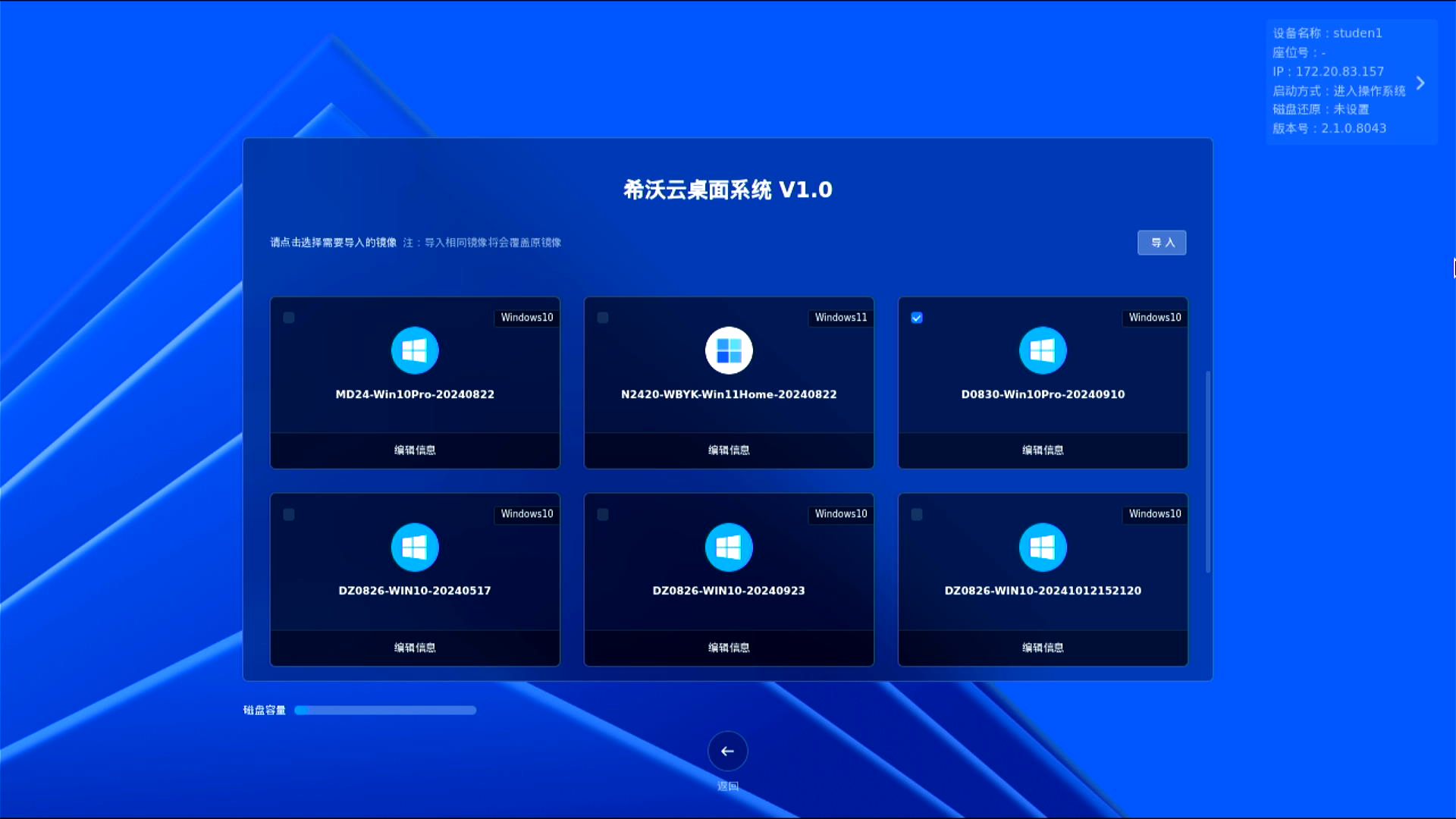Check the box for MD24-Win10Pro-20240822
This screenshot has width=1456, height=819.
(x=289, y=318)
